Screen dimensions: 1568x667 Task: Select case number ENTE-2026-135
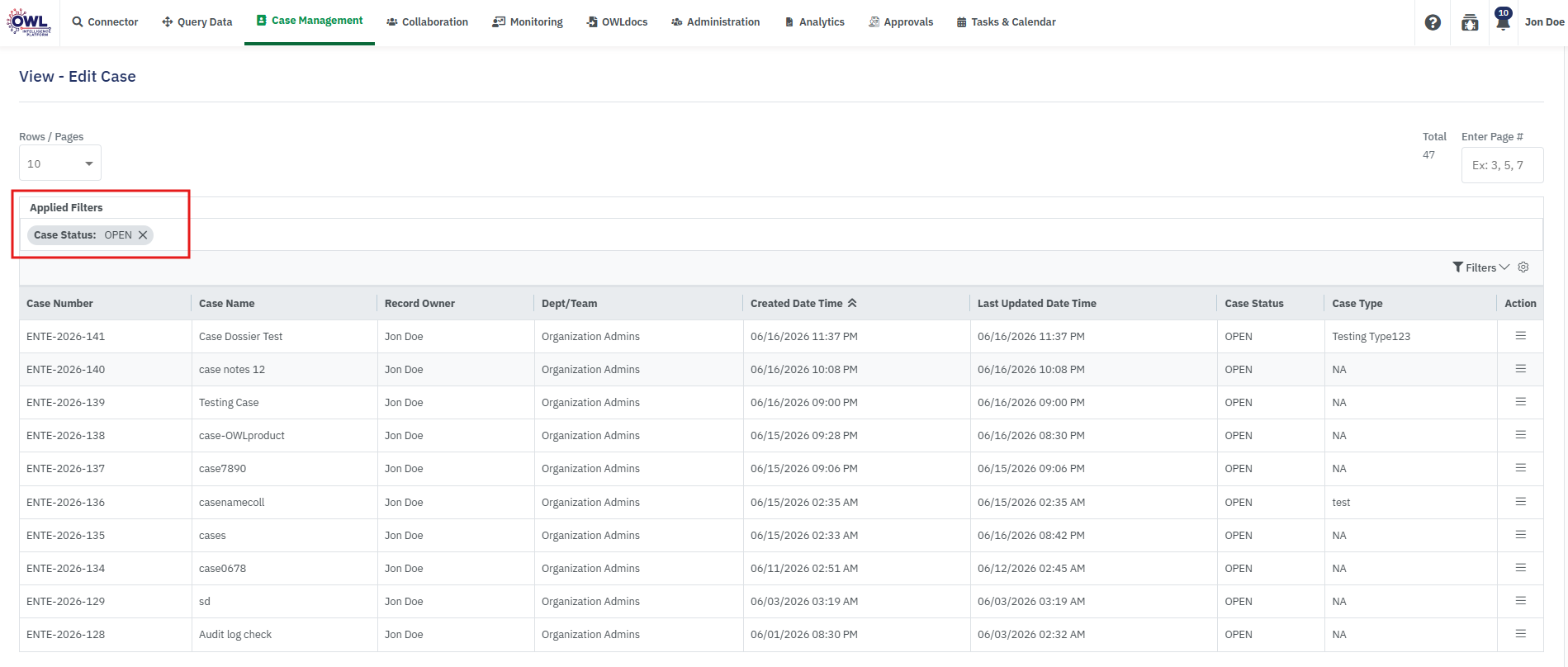pyautogui.click(x=66, y=536)
